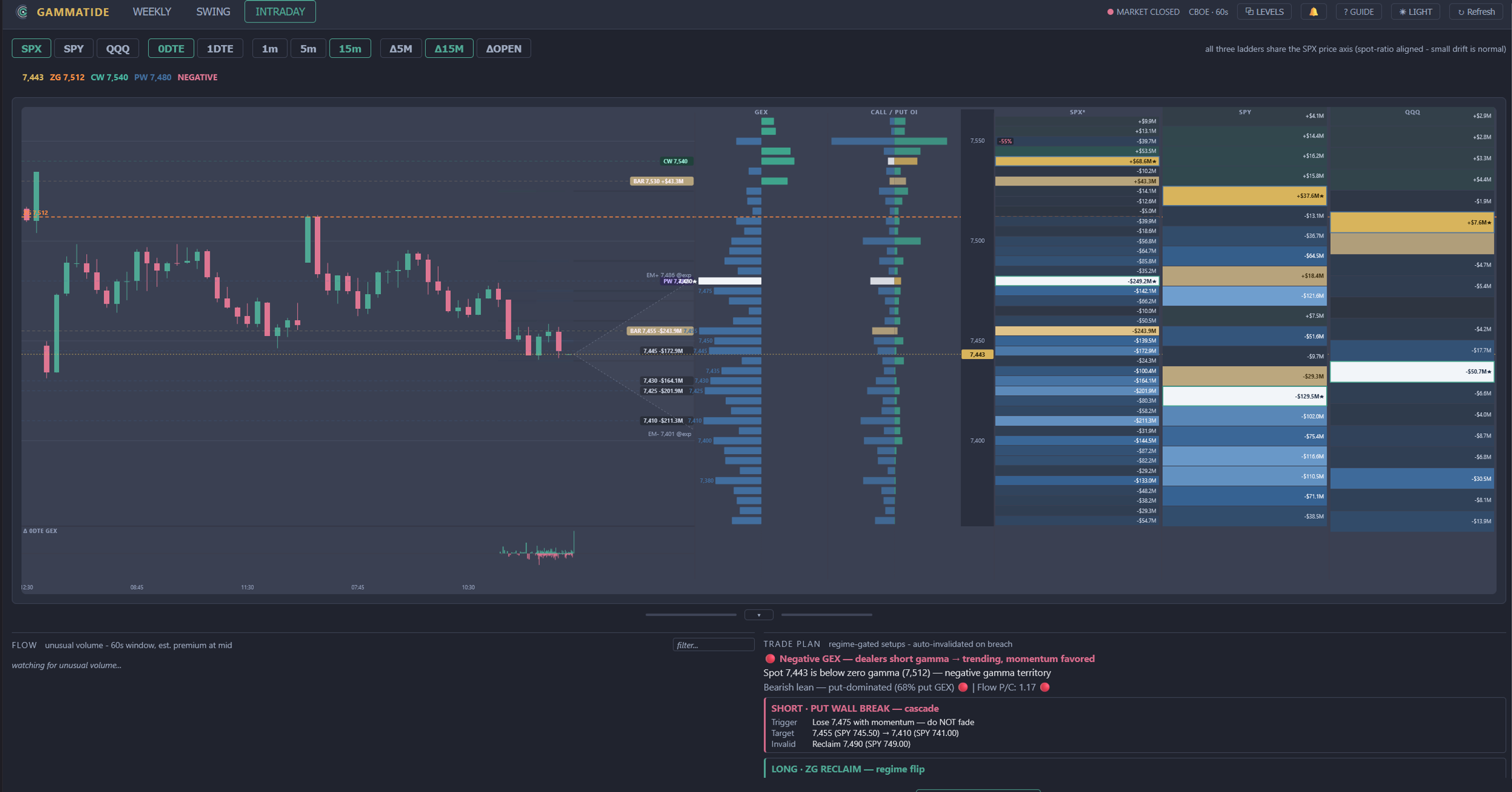Click the NEGATIVE regime label
Image resolution: width=1512 pixels, height=792 pixels.
(x=197, y=77)
